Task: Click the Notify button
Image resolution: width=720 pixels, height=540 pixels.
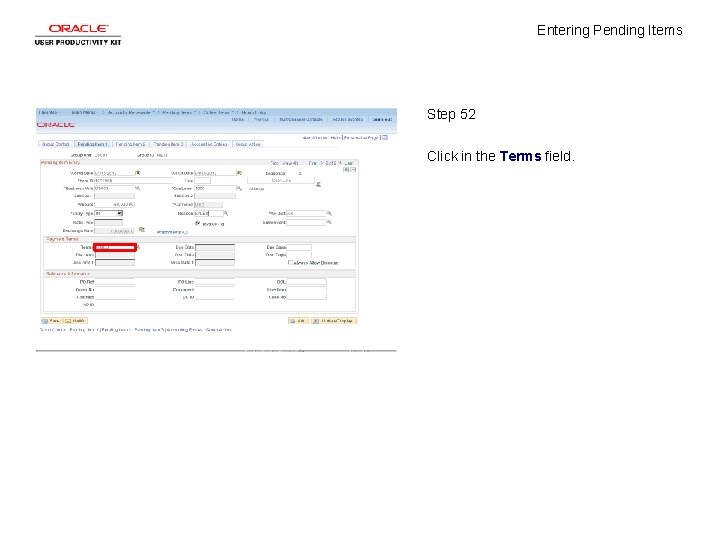Action: (x=75, y=321)
